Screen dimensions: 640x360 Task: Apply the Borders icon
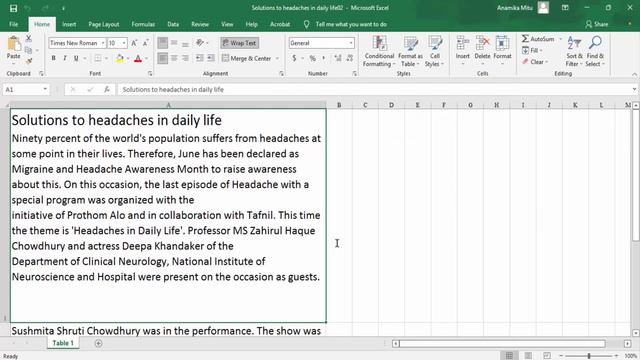click(98, 58)
